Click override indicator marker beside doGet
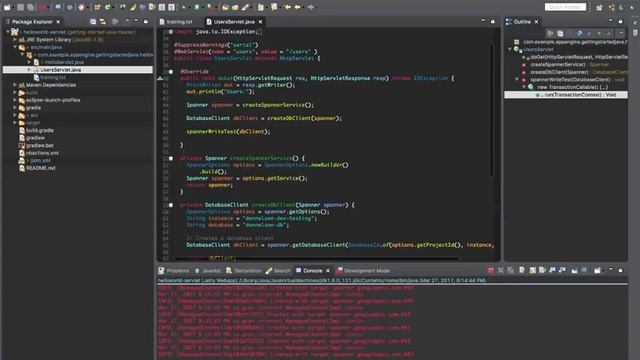Screen dimensions: 640x360 coord(160,78)
